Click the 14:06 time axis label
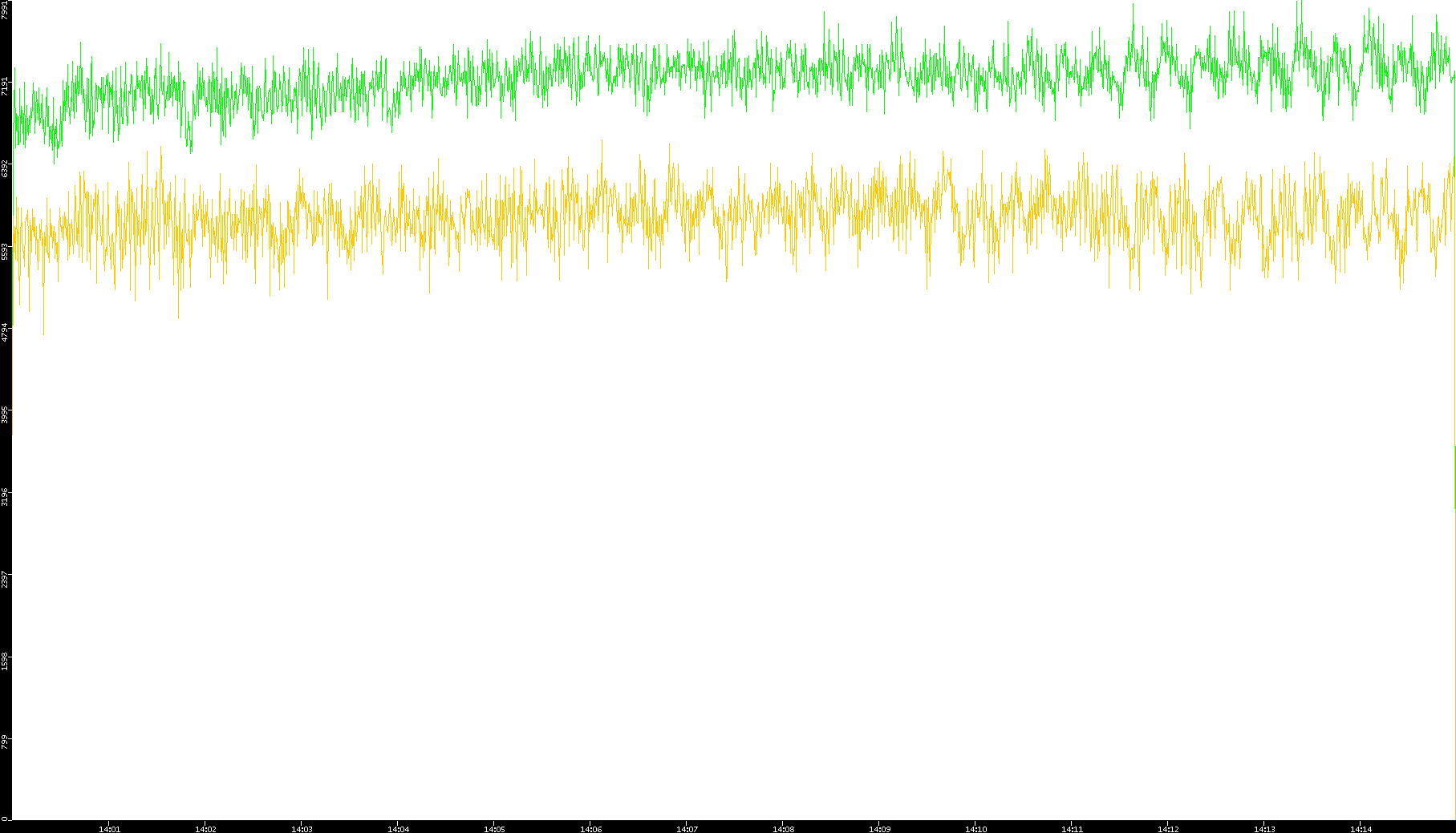1456x833 pixels. [x=590, y=829]
